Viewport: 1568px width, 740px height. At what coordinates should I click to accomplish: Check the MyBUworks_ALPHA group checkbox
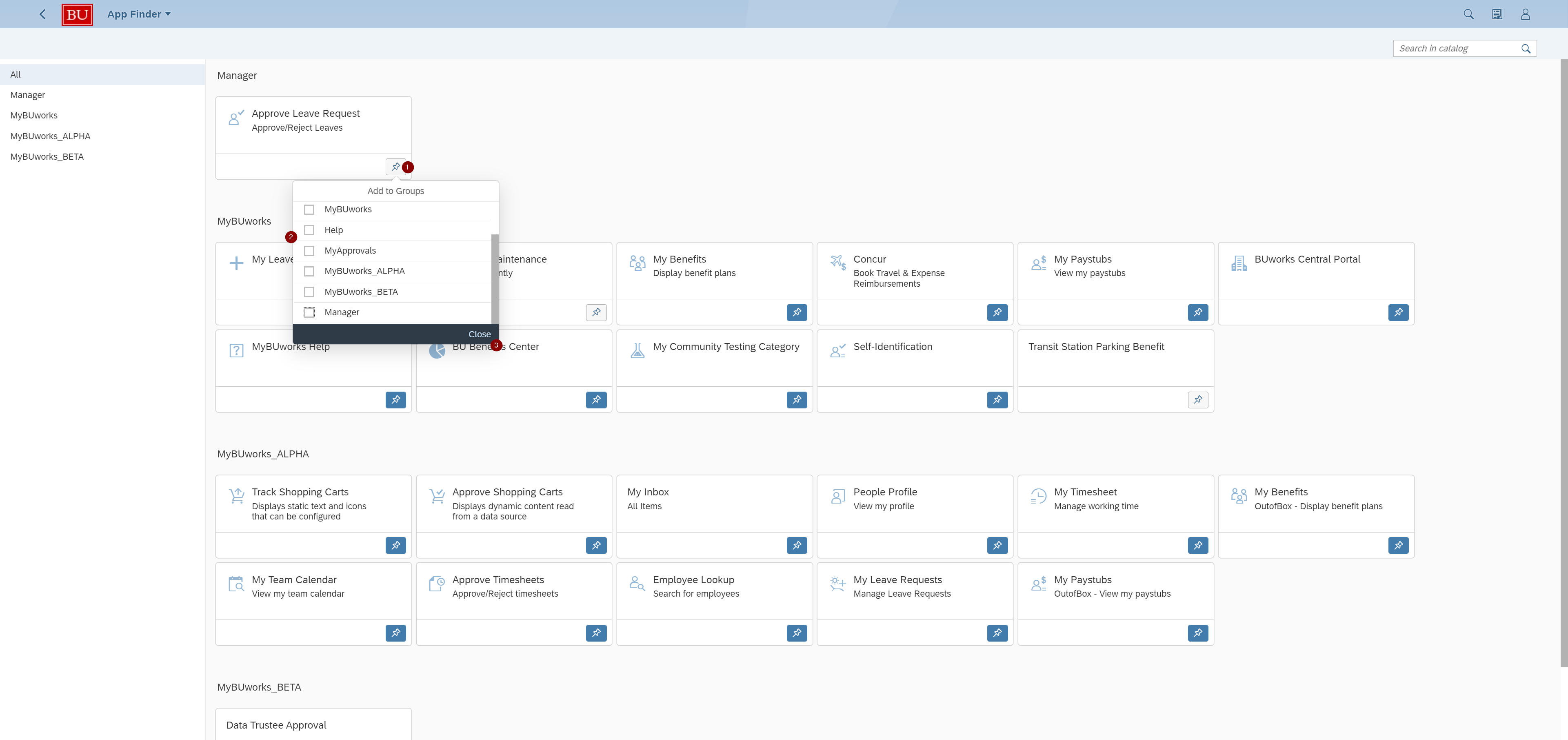(x=309, y=271)
